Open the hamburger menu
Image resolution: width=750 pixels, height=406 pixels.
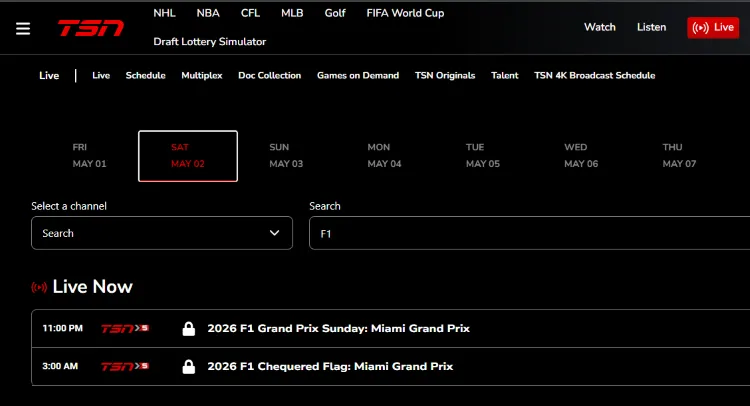(23, 28)
